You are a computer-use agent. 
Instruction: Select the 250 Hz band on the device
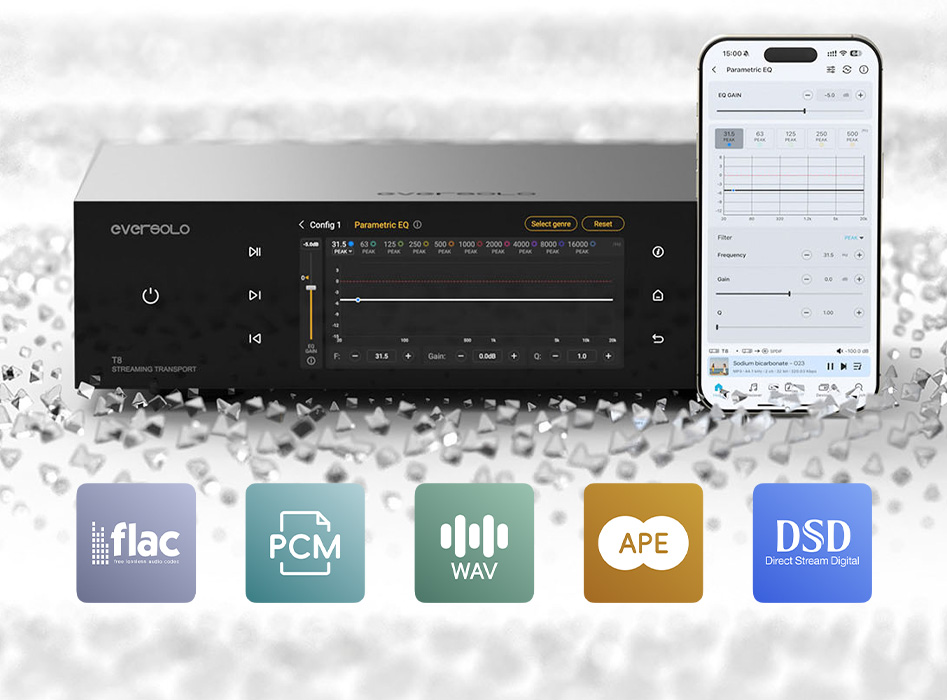pos(419,247)
